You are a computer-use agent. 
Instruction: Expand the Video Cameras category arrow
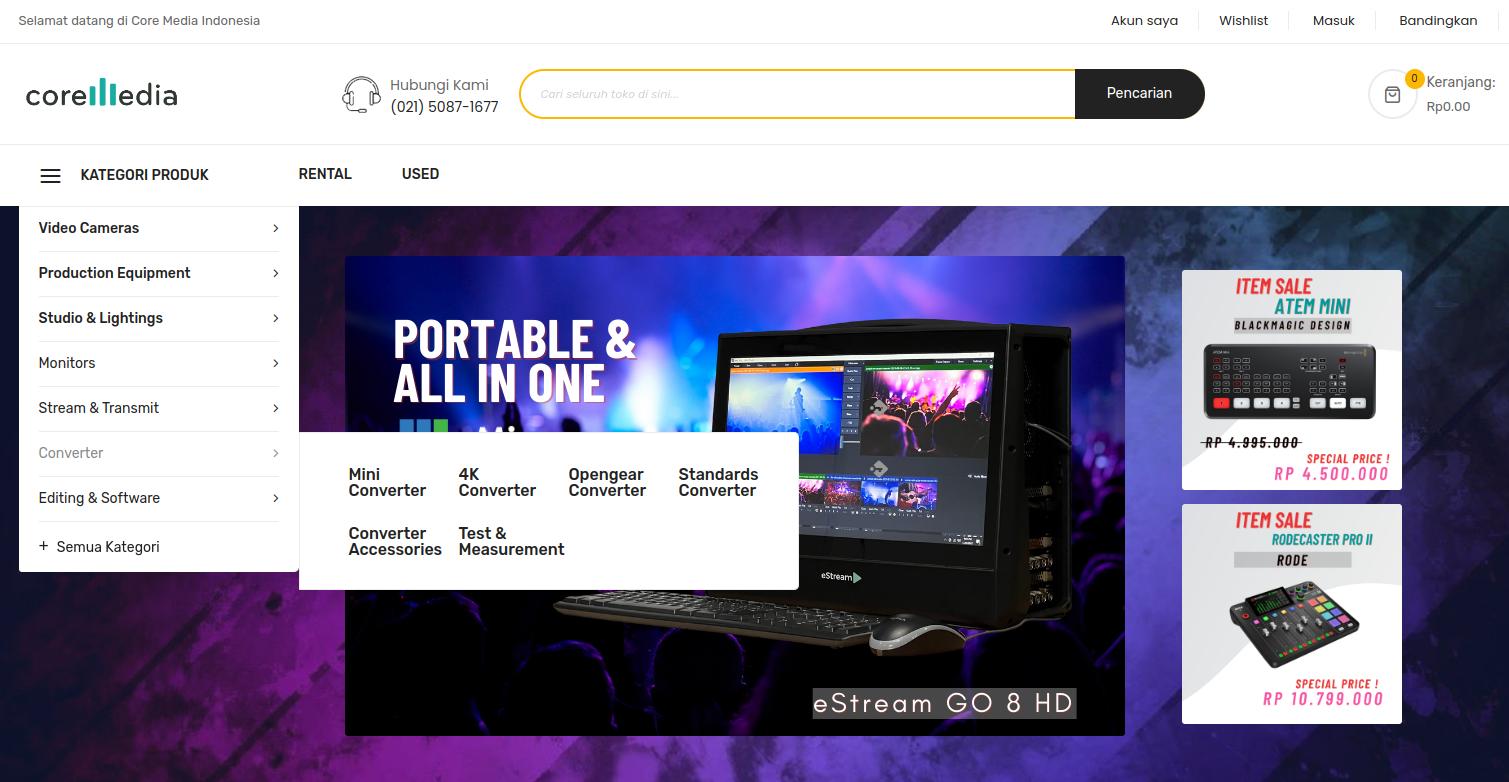point(275,228)
